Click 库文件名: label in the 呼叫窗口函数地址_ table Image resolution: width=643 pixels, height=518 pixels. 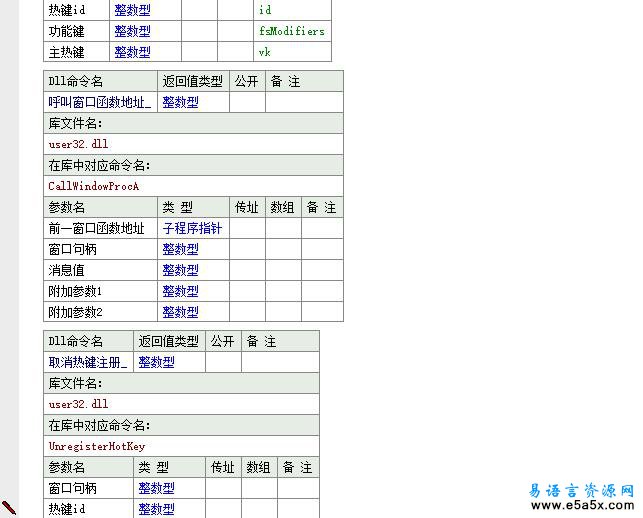point(75,123)
